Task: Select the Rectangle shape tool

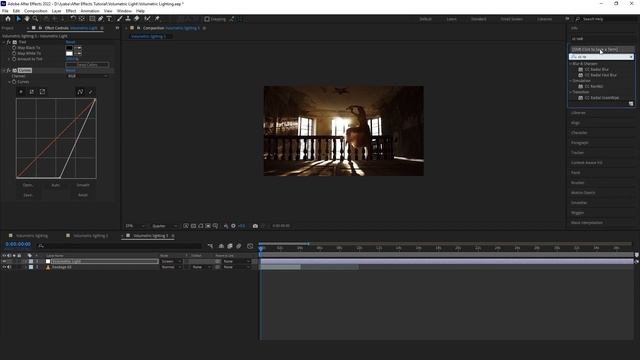Action: [x=92, y=19]
